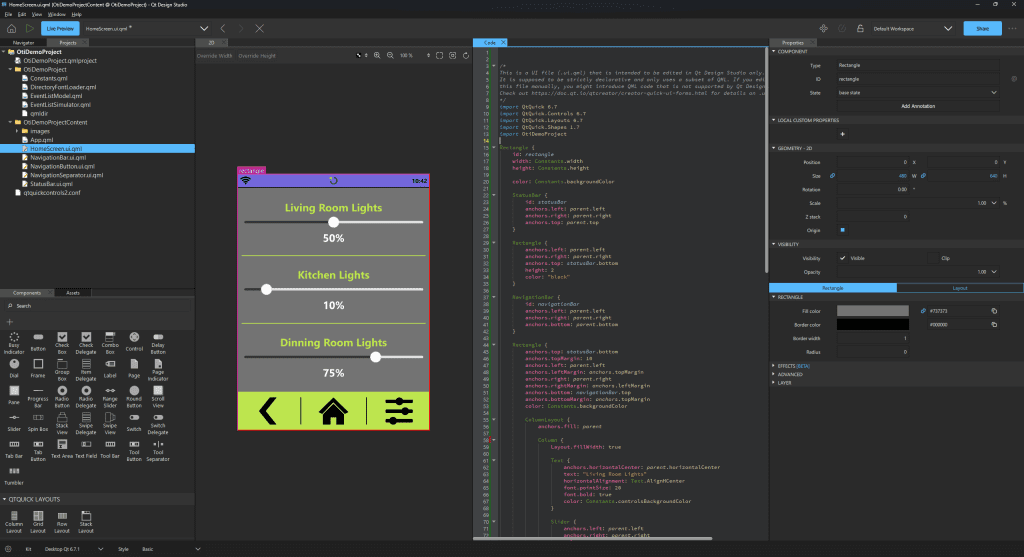Click the ID field containing rectangle
Image resolution: width=1024 pixels, height=557 pixels.
click(918, 79)
